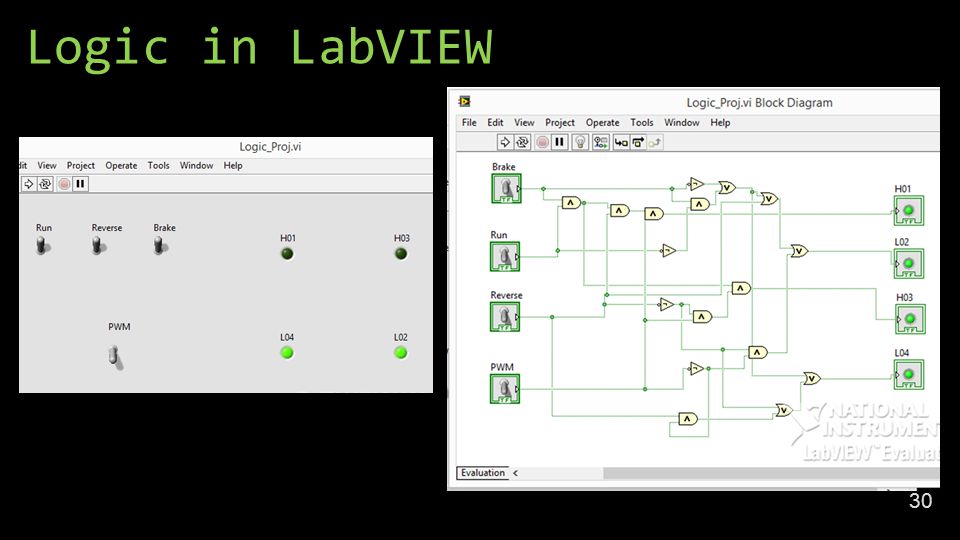Select L04 indicator terminal on block diagram
960x540 pixels.
(909, 375)
